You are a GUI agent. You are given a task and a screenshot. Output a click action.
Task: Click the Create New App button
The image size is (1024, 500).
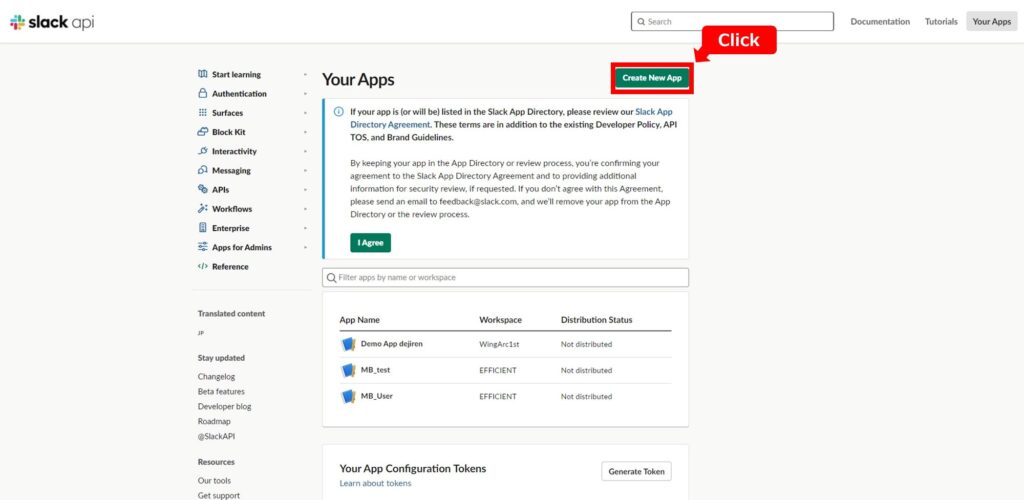pyautogui.click(x=652, y=78)
